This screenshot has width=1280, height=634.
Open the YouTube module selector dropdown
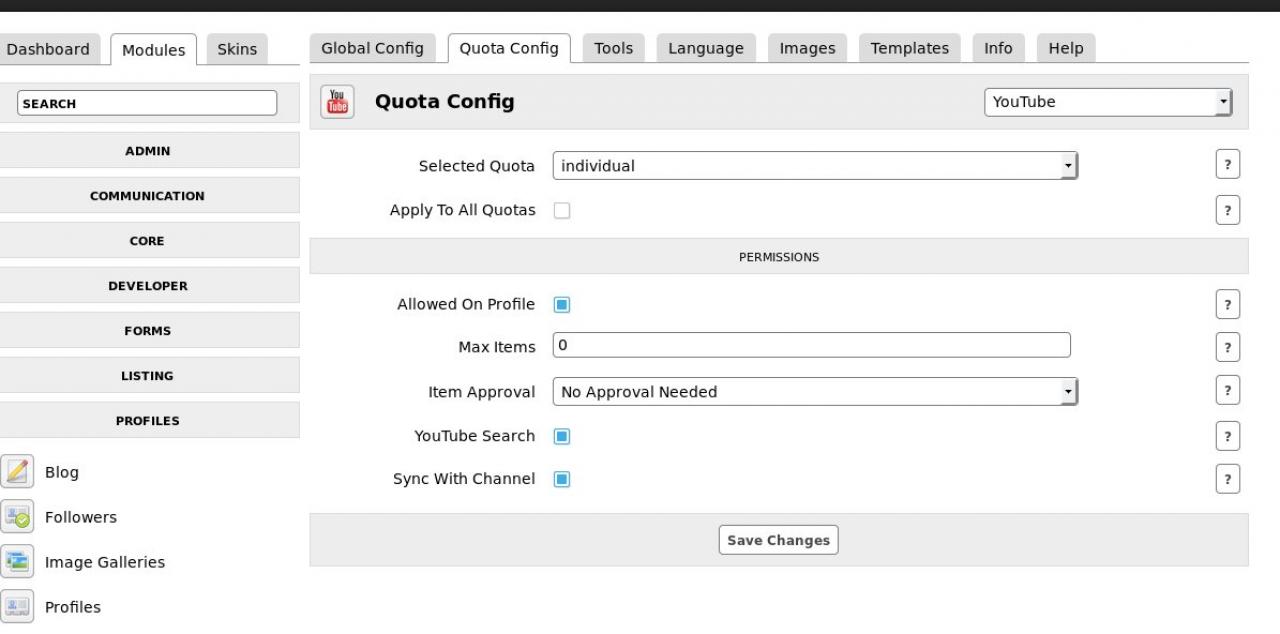coord(1107,102)
